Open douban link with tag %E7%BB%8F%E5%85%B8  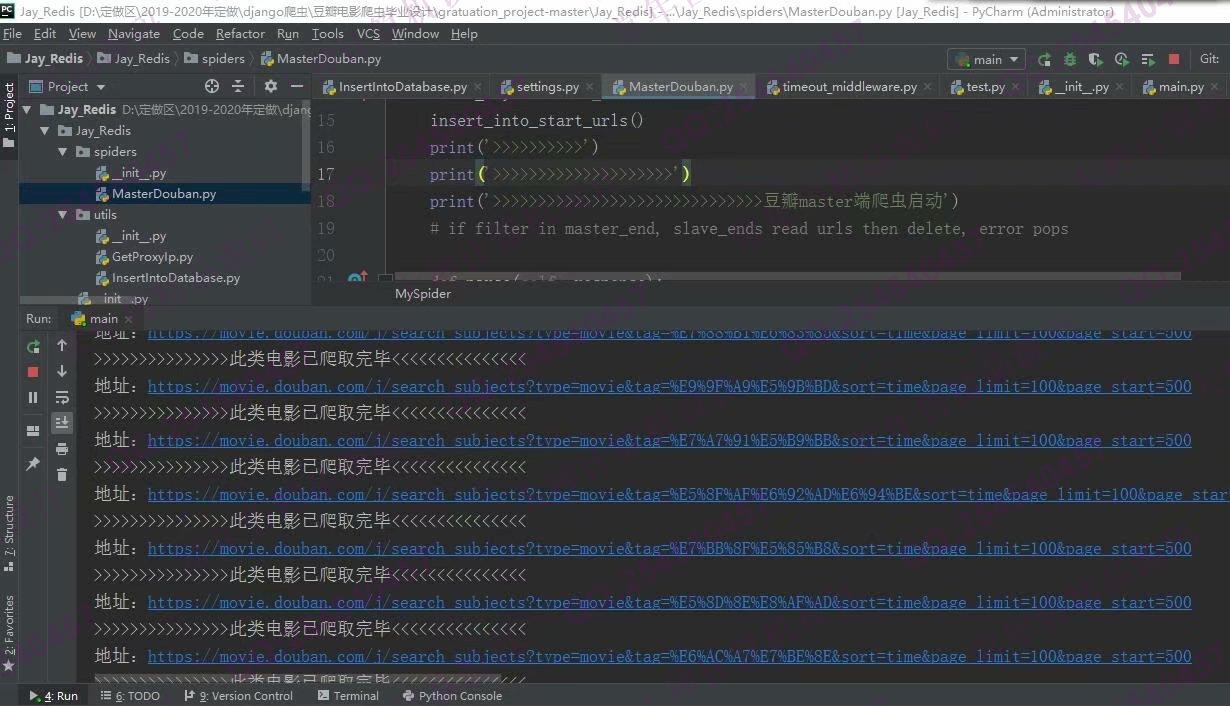tap(669, 549)
